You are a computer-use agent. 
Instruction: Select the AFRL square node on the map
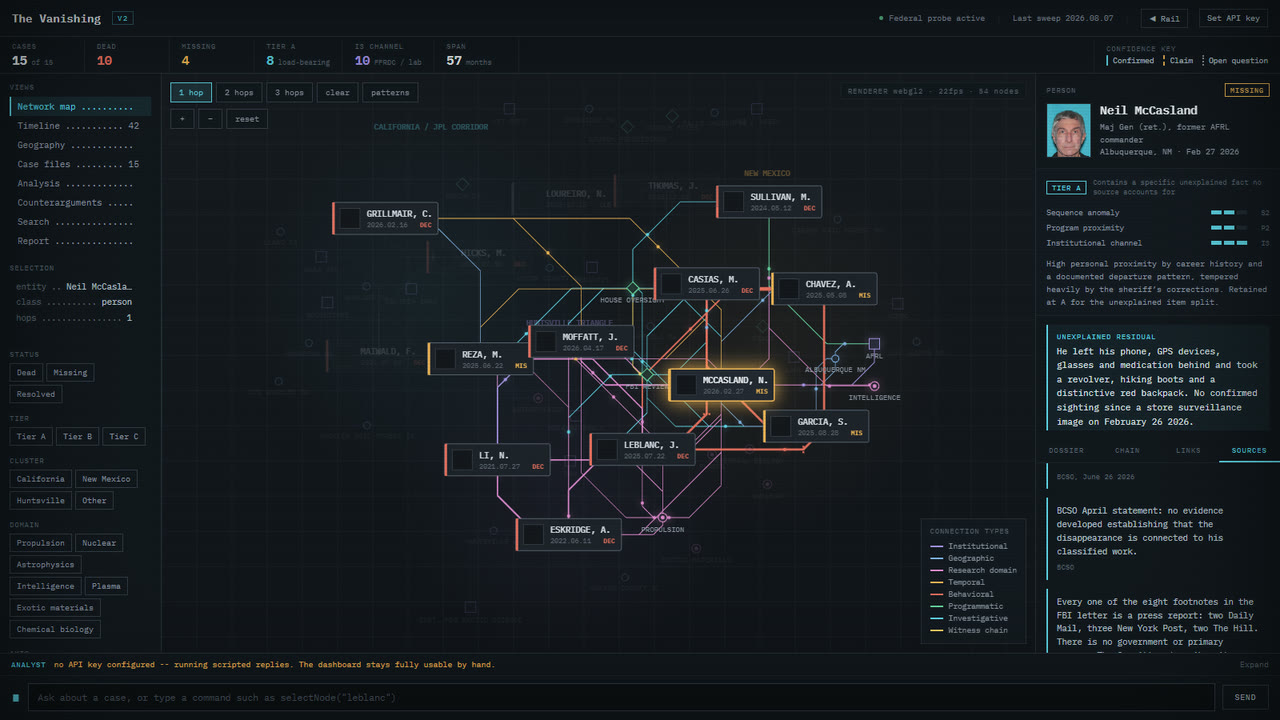874,343
